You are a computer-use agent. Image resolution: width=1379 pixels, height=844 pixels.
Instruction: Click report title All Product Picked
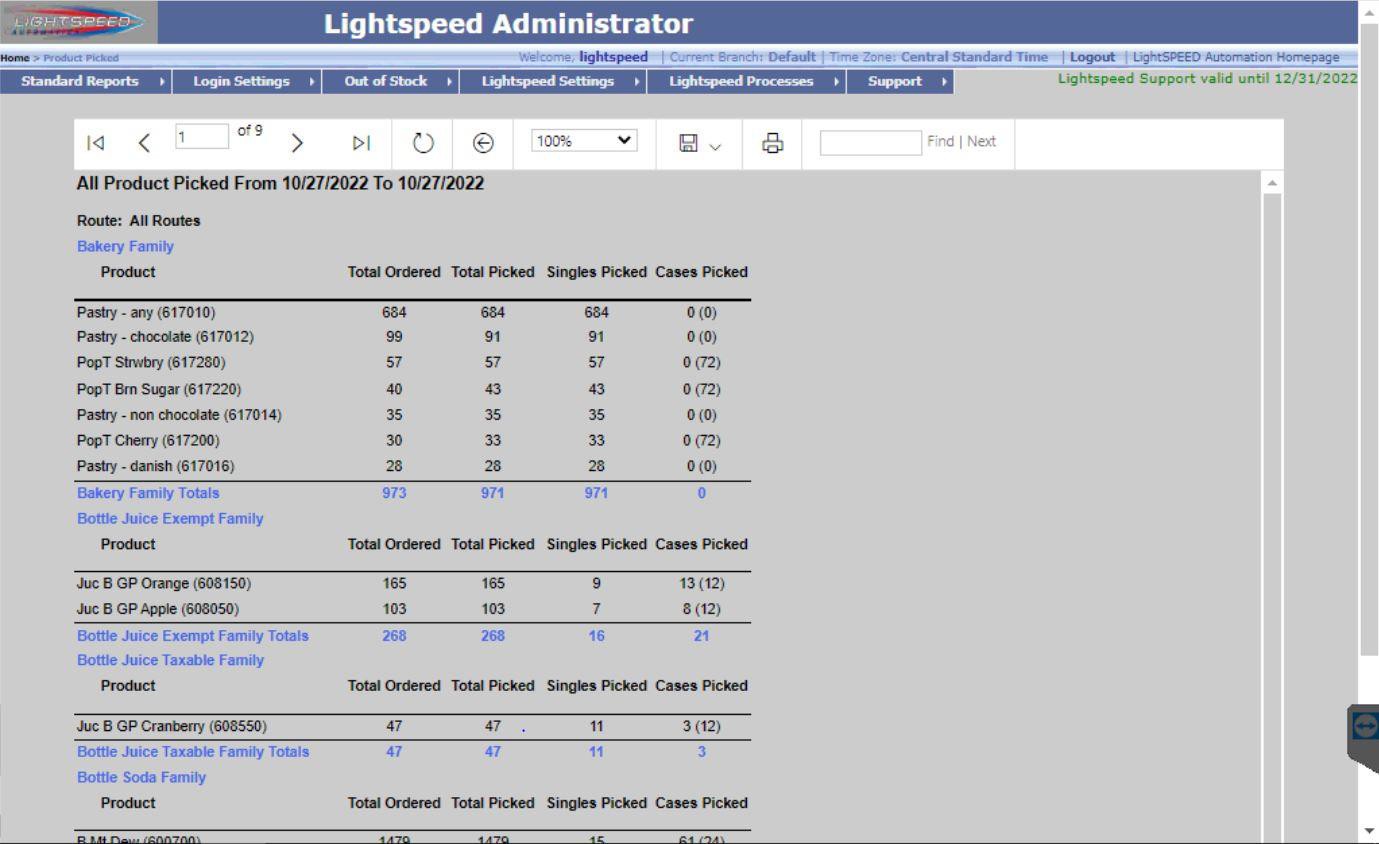280,184
